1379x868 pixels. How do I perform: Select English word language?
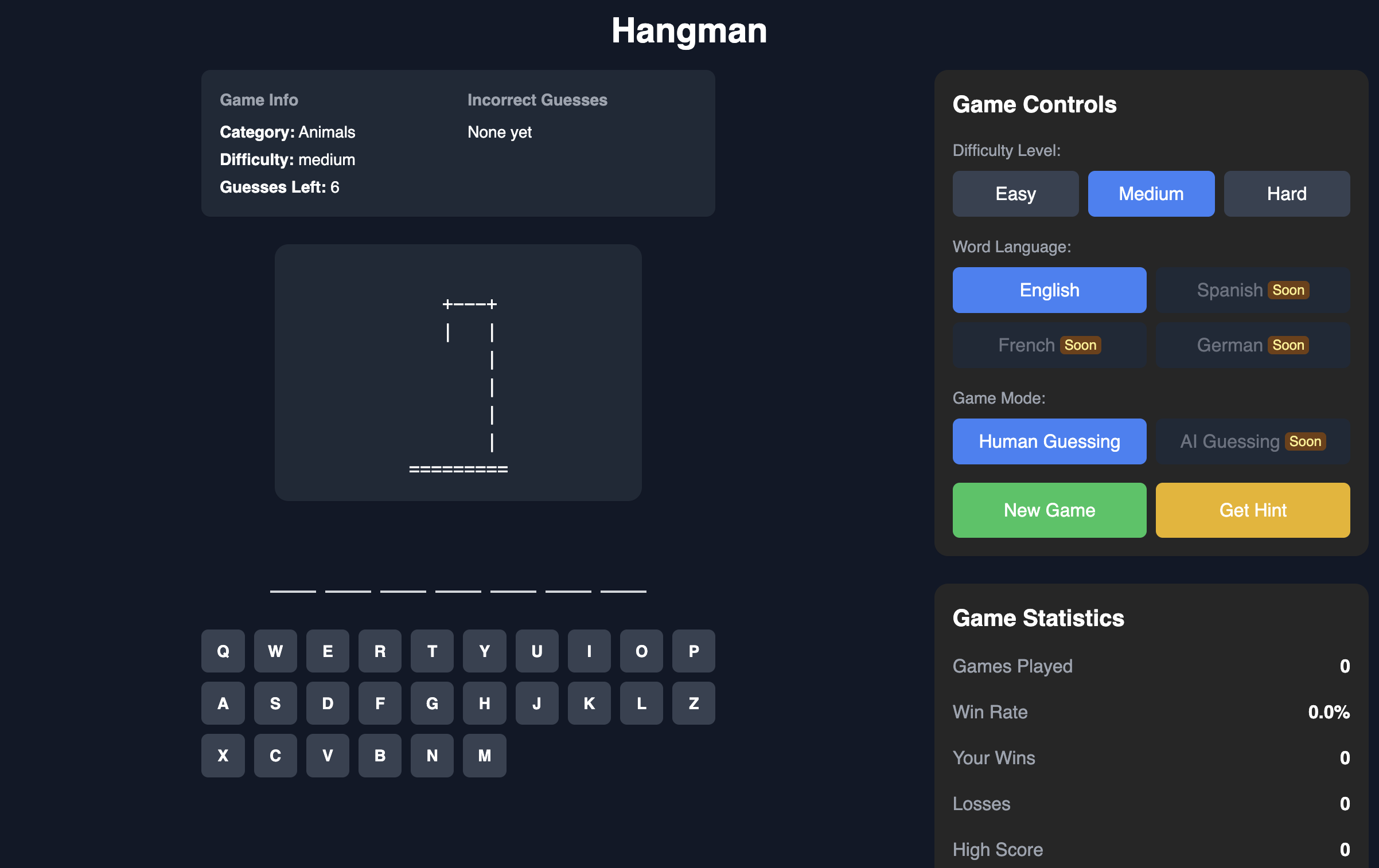[x=1049, y=290]
